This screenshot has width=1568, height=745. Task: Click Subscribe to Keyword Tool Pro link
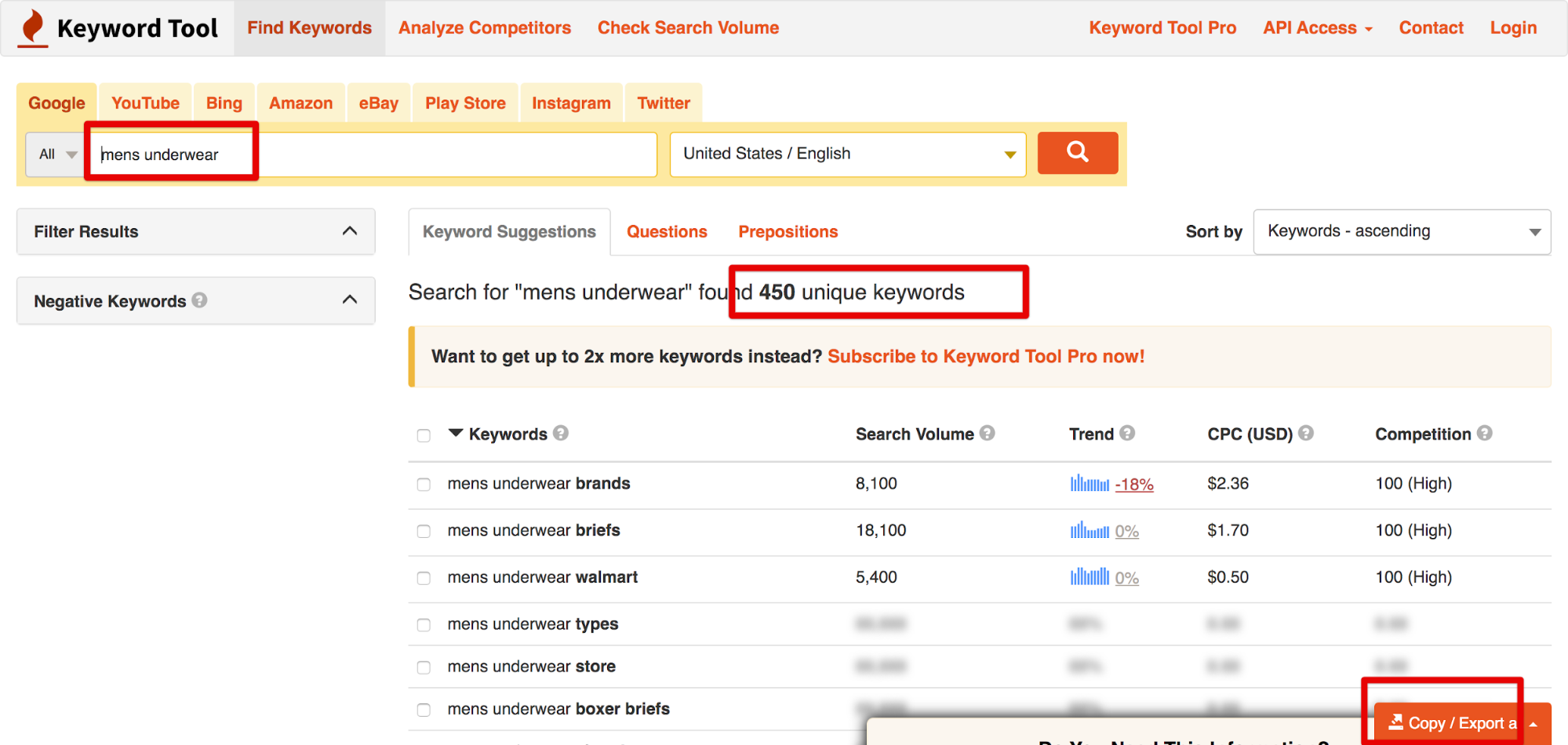coord(986,357)
